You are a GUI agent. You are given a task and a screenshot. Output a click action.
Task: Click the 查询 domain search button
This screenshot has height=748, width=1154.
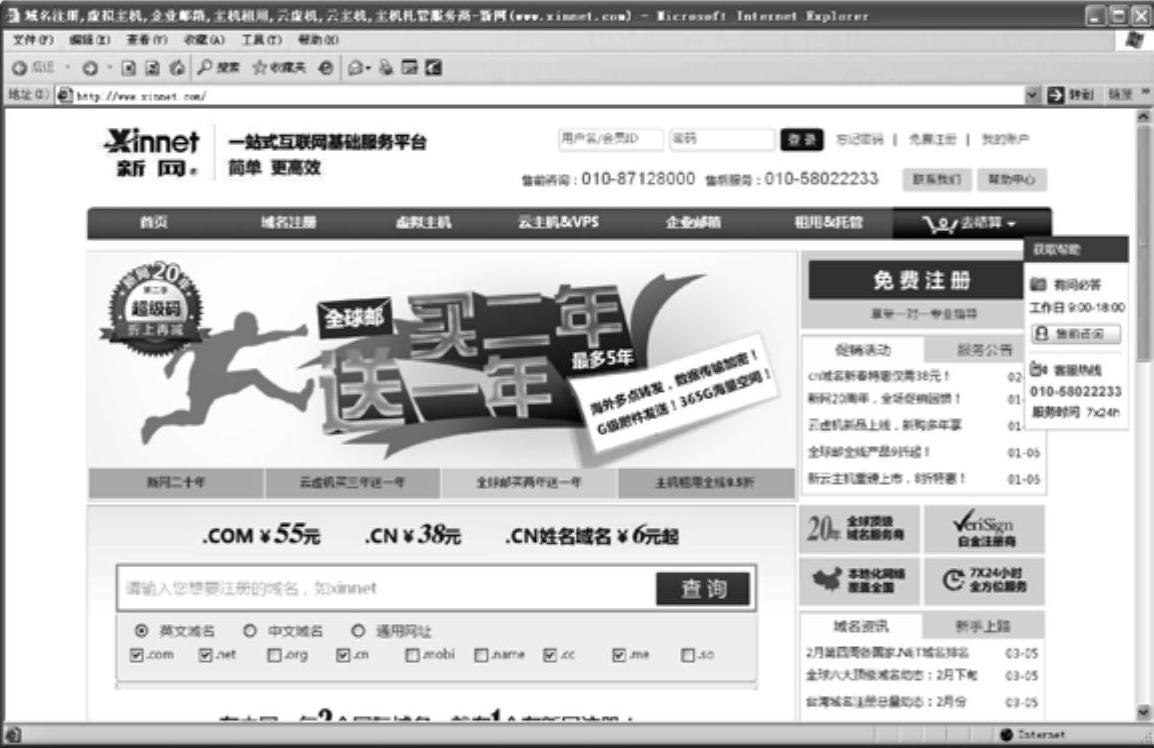click(703, 588)
